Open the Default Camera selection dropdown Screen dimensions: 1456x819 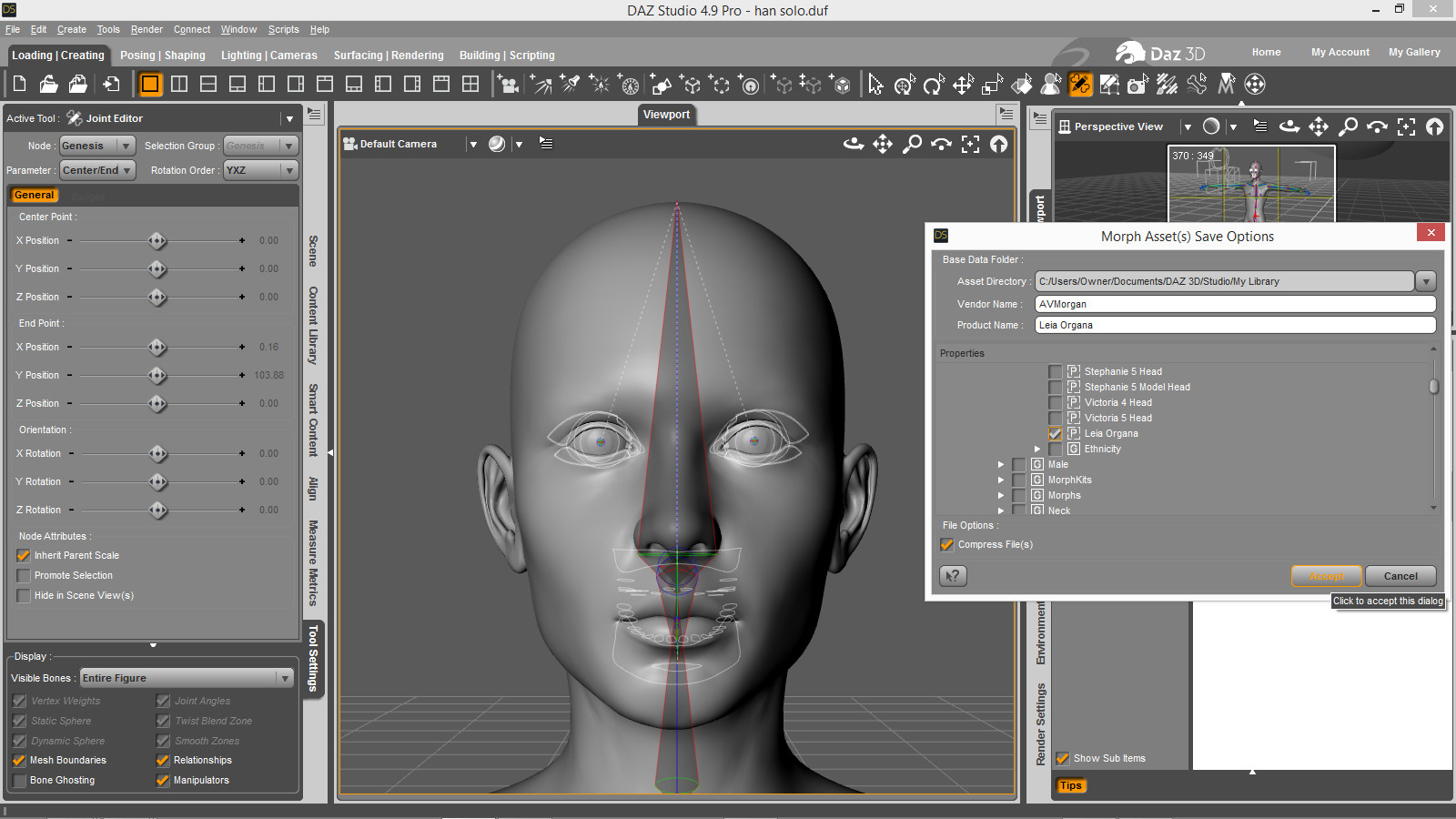(472, 144)
